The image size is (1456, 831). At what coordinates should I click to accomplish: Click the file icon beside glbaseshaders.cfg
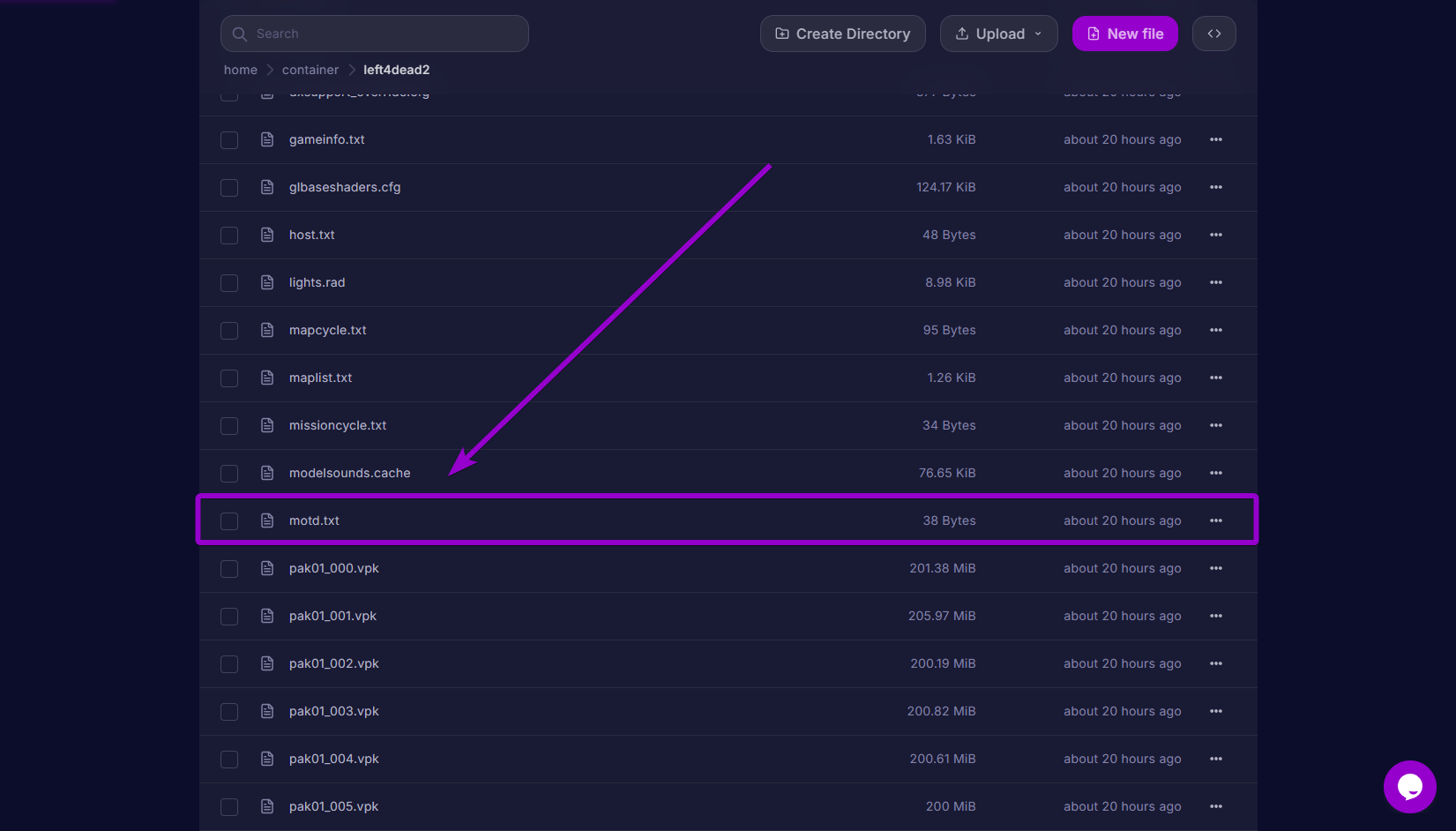(267, 187)
